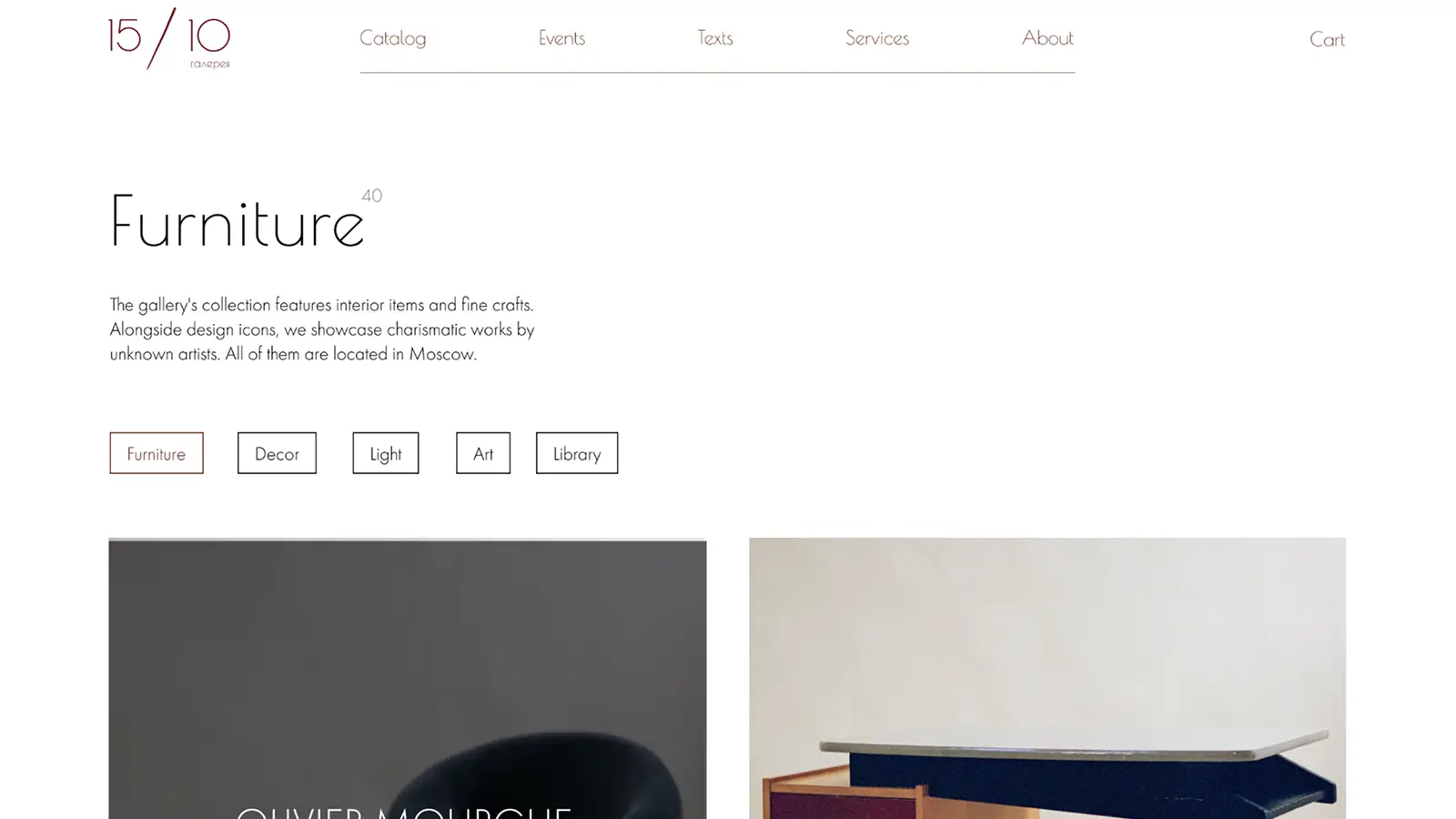Viewport: 1456px width, 819px height.
Task: Open the About page
Action: pyautogui.click(x=1047, y=38)
